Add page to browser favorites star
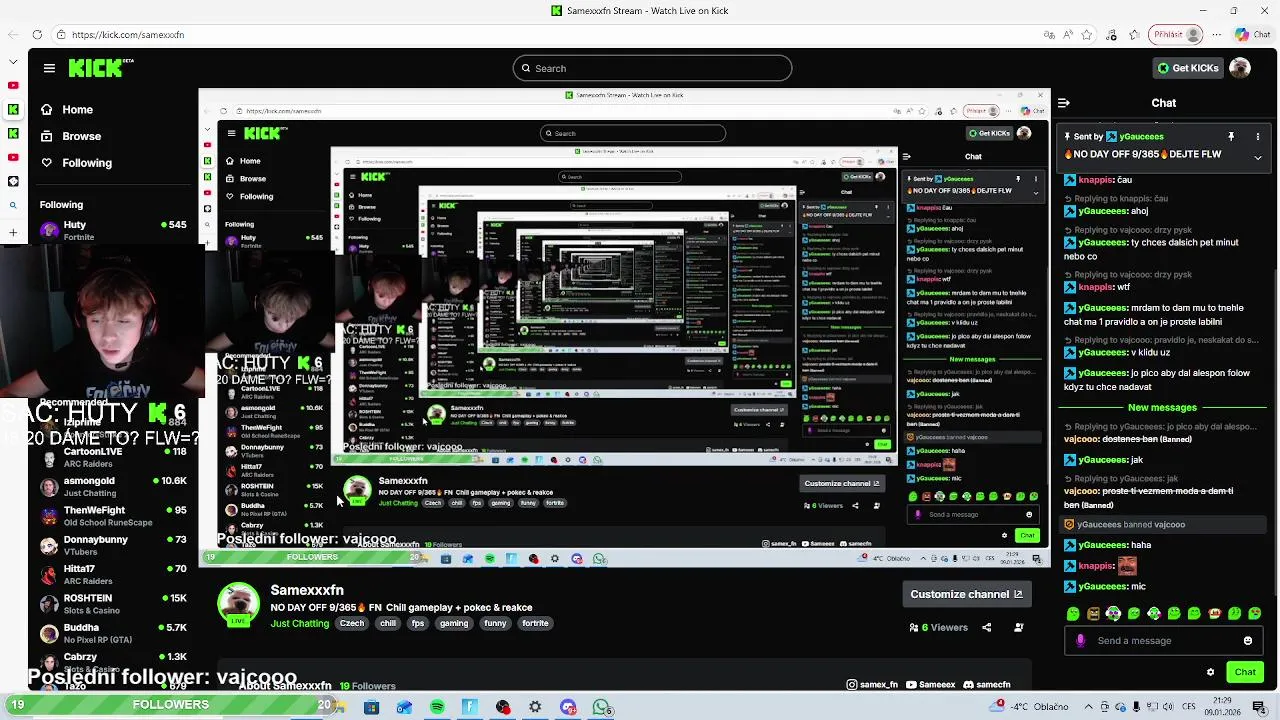 click(x=1086, y=35)
